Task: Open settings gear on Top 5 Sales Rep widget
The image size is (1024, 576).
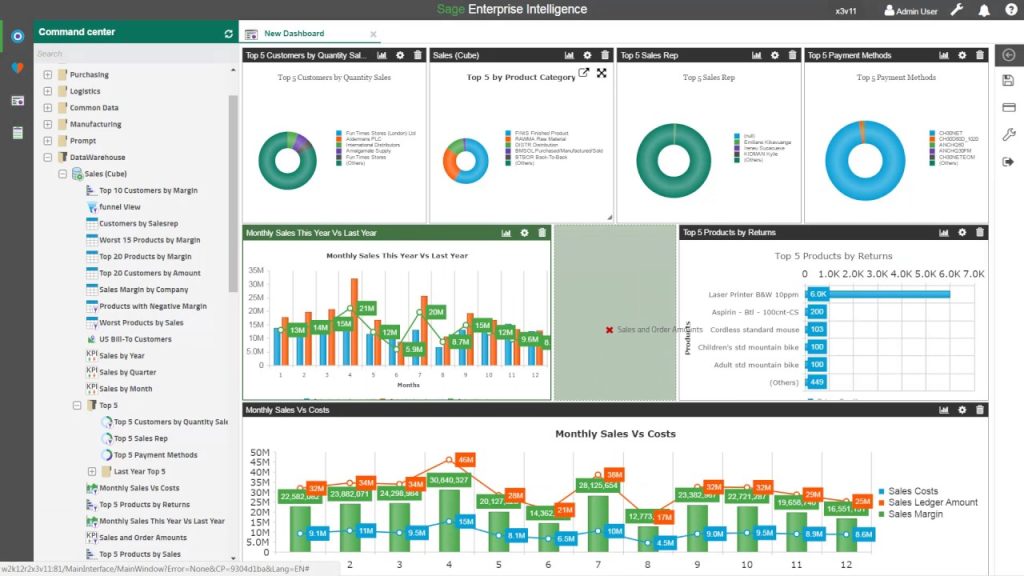Action: pos(776,55)
